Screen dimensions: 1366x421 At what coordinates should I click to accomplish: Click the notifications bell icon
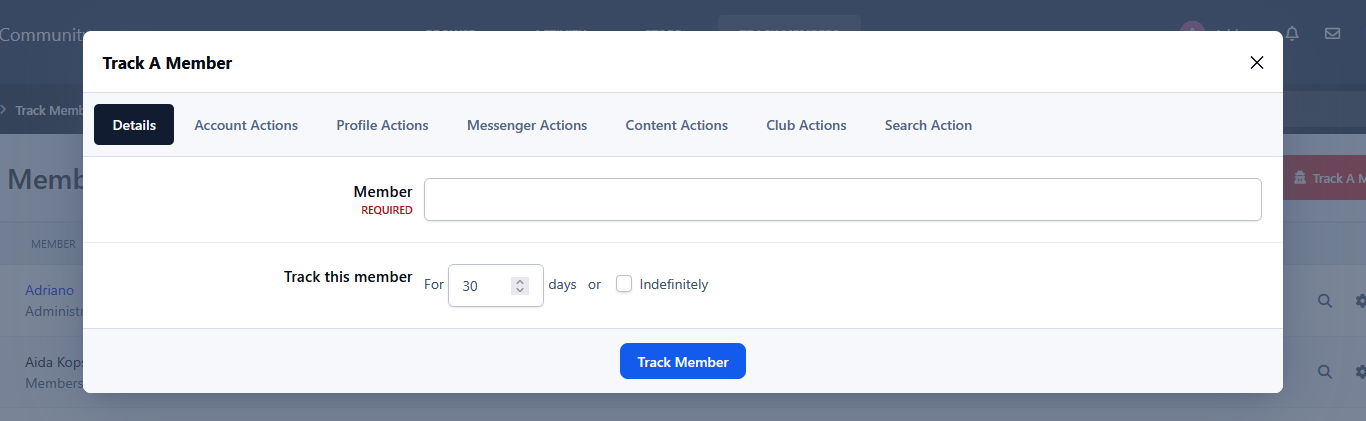(x=1292, y=33)
